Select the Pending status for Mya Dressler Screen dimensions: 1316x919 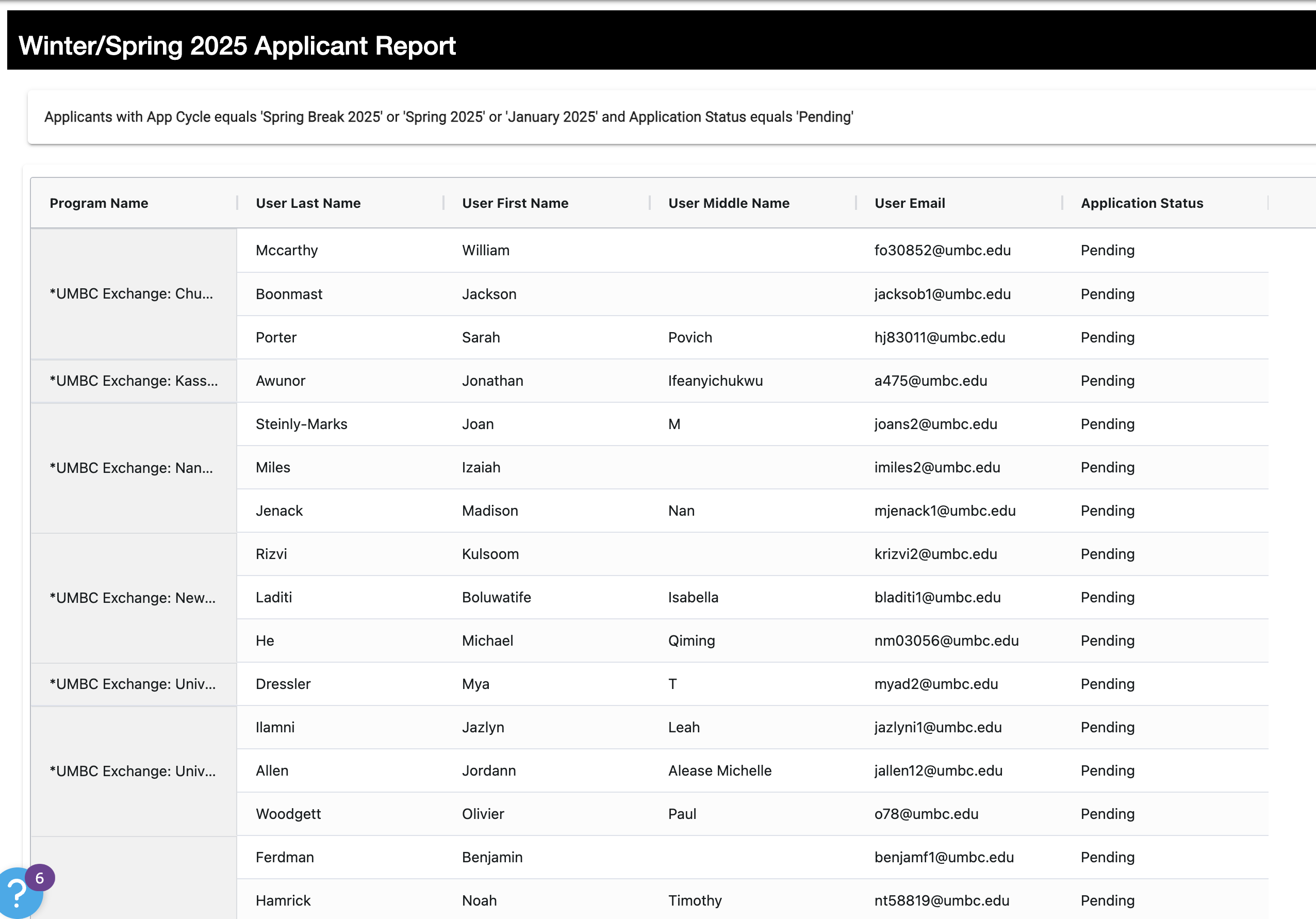(x=1107, y=683)
